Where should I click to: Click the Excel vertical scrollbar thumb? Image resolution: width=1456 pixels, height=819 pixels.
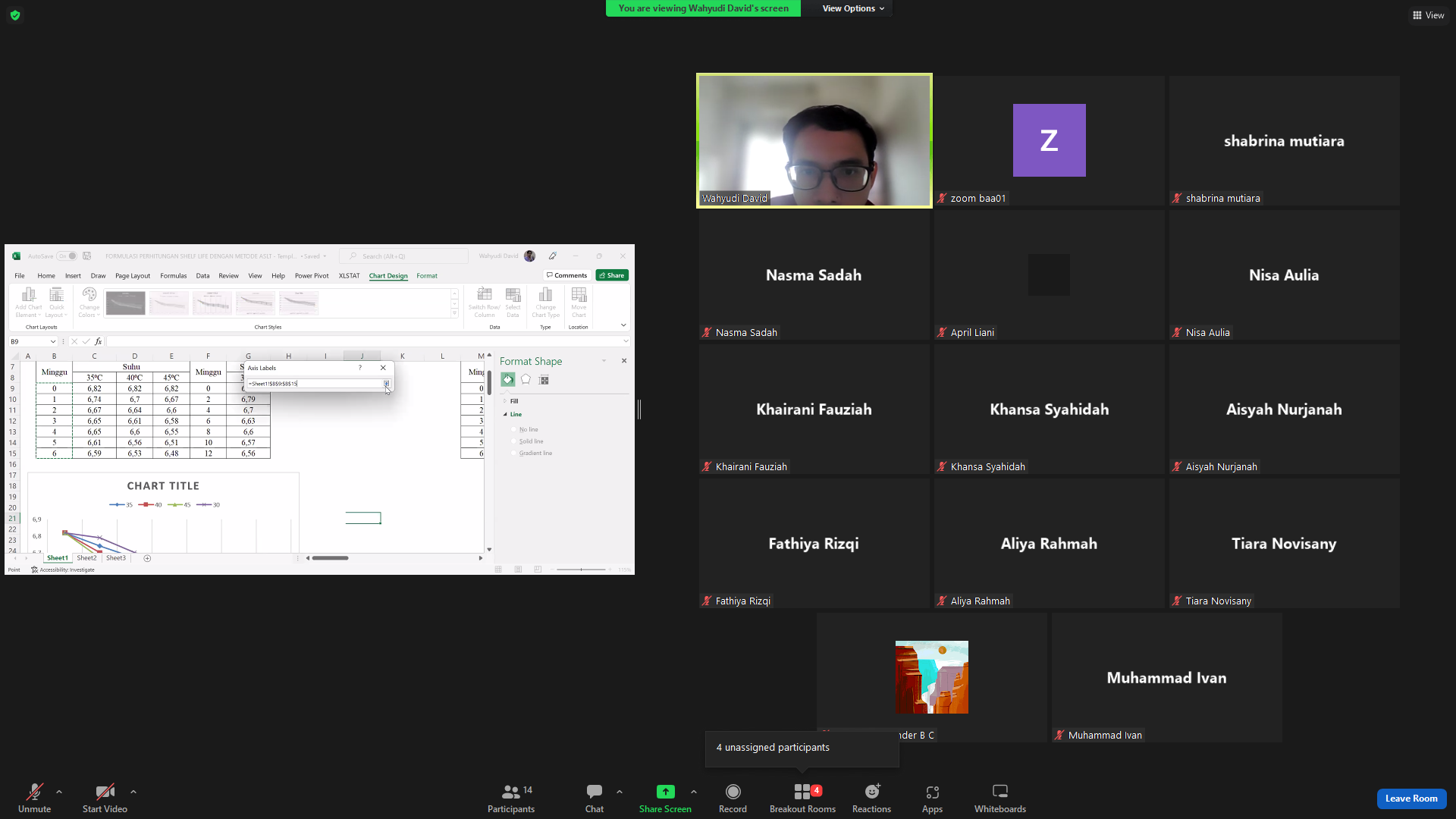(489, 383)
